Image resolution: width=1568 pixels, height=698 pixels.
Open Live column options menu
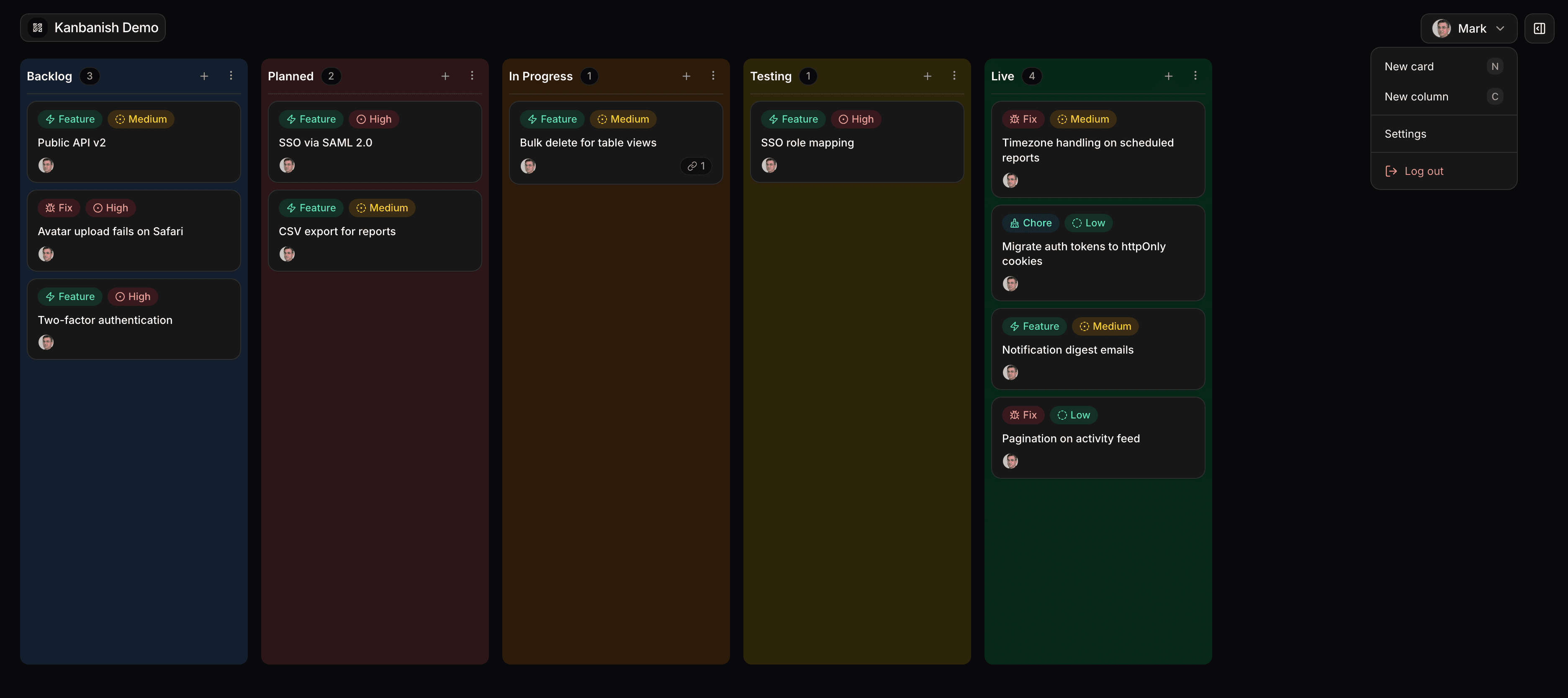click(1195, 76)
